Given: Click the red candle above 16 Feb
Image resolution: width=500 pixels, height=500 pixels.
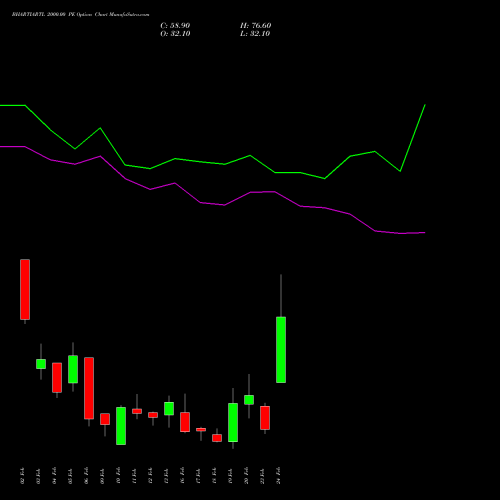Looking at the screenshot, I should [x=185, y=422].
